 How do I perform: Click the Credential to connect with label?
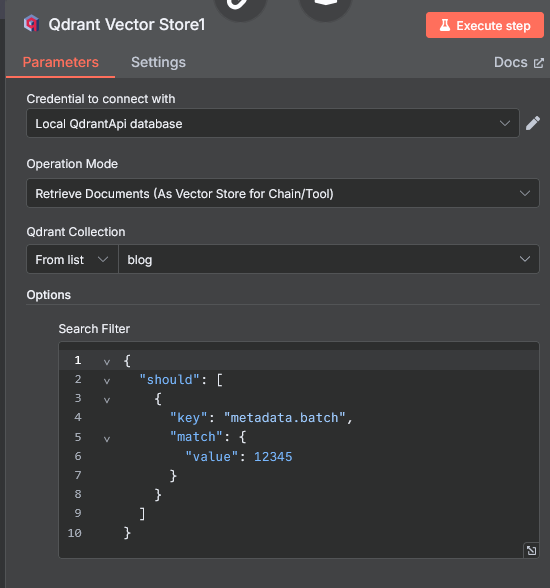click(x=100, y=99)
